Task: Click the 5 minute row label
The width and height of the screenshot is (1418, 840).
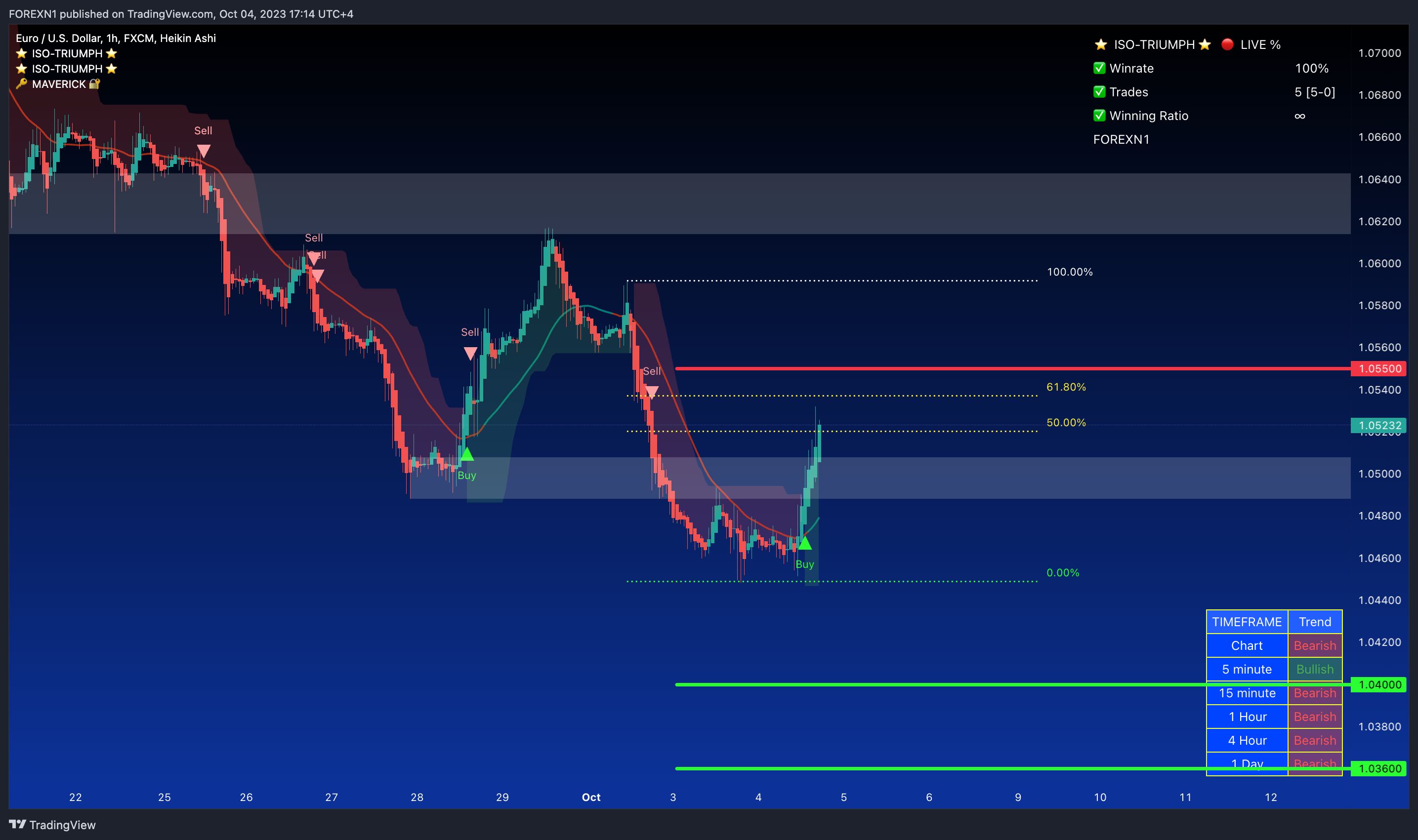Action: [x=1247, y=669]
